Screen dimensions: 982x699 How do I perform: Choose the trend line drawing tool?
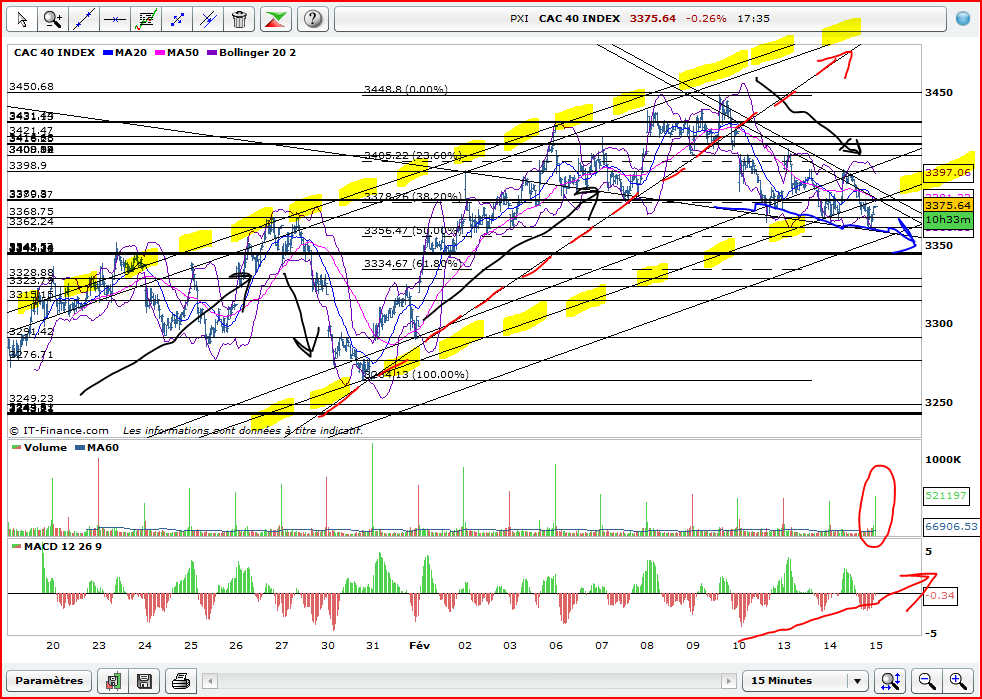coord(85,18)
